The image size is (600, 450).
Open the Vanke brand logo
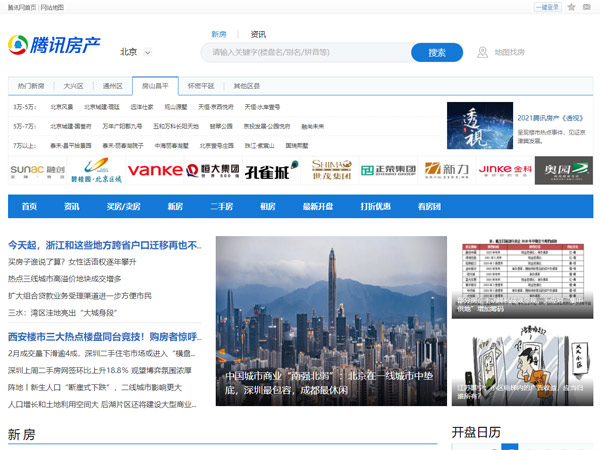[155, 170]
